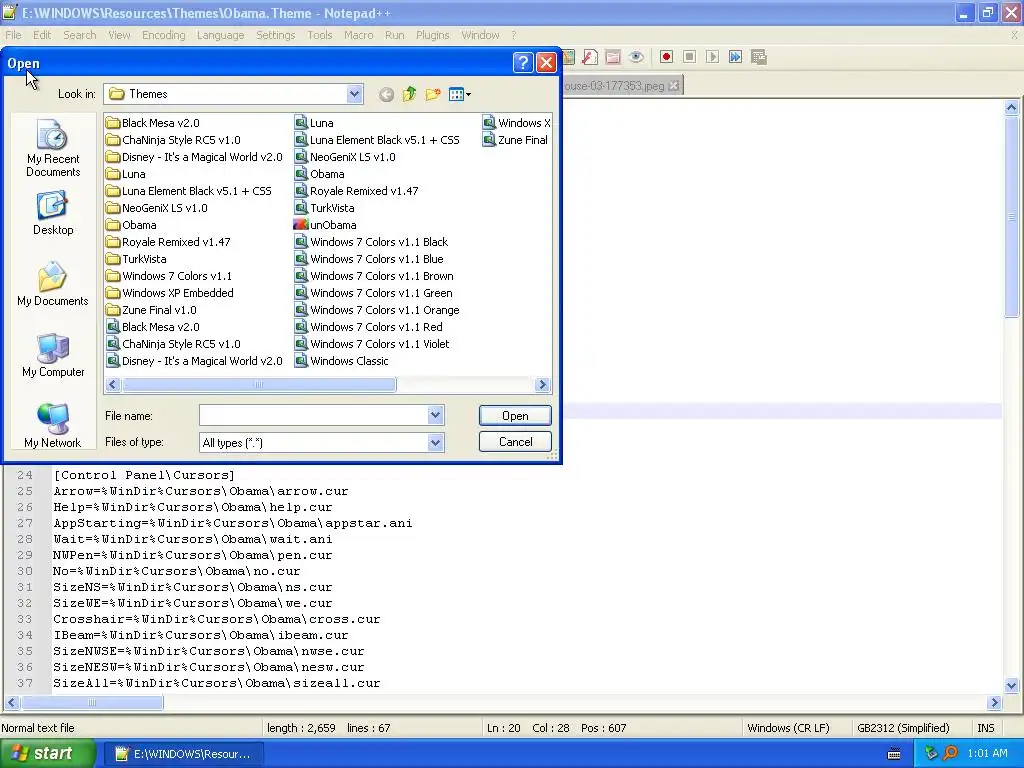Click the Open button in dialog

click(515, 415)
